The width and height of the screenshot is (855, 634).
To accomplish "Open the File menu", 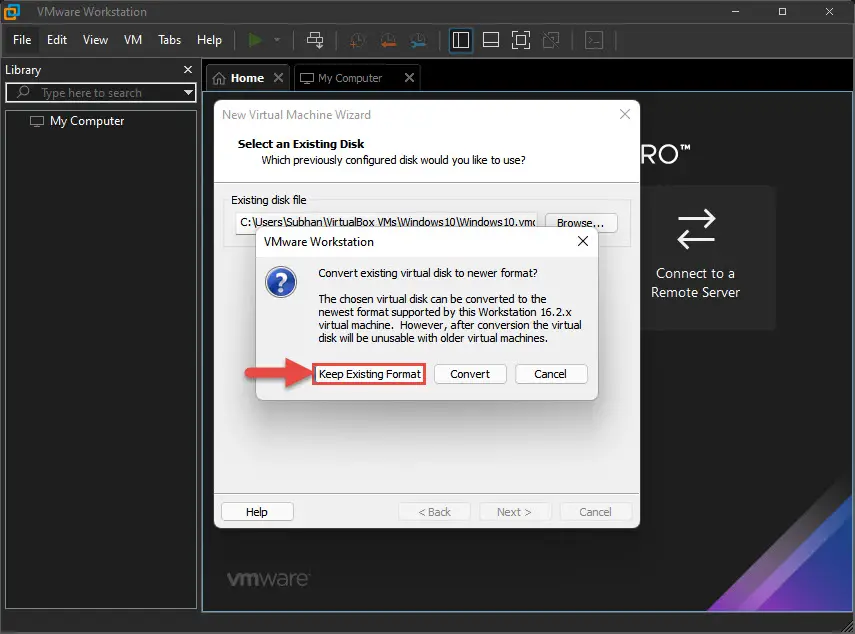I will coord(22,40).
